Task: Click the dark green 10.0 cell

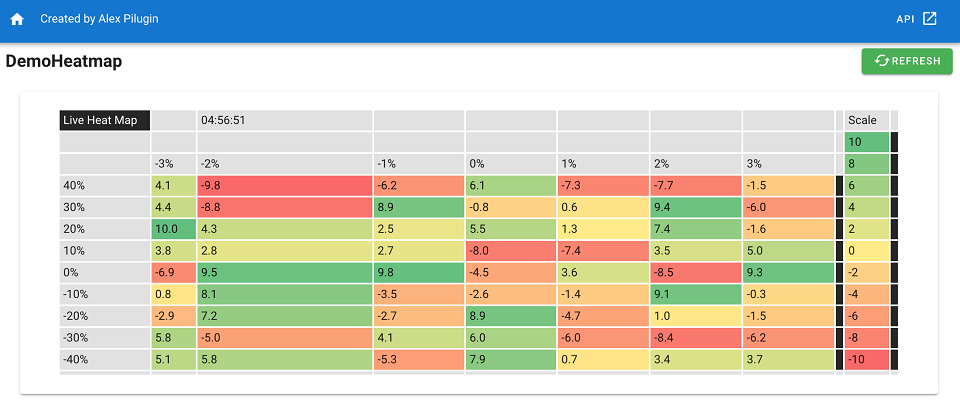Action: [174, 229]
